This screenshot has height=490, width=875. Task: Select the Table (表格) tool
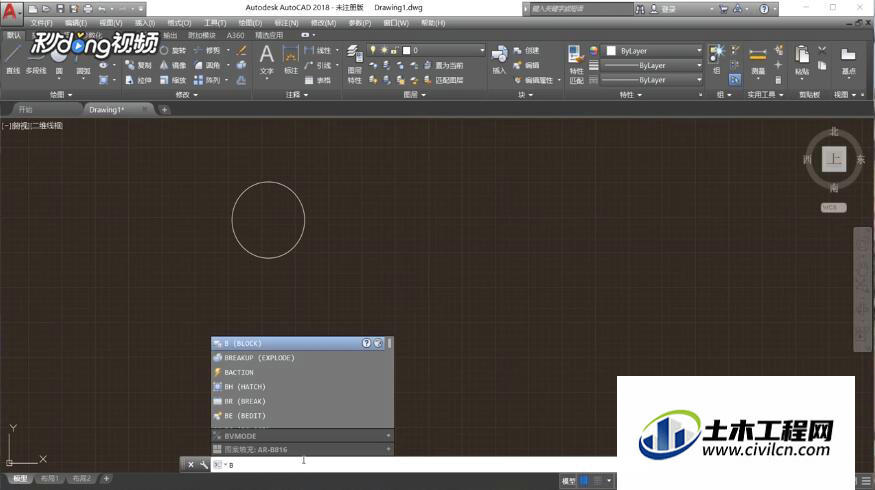click(318, 80)
